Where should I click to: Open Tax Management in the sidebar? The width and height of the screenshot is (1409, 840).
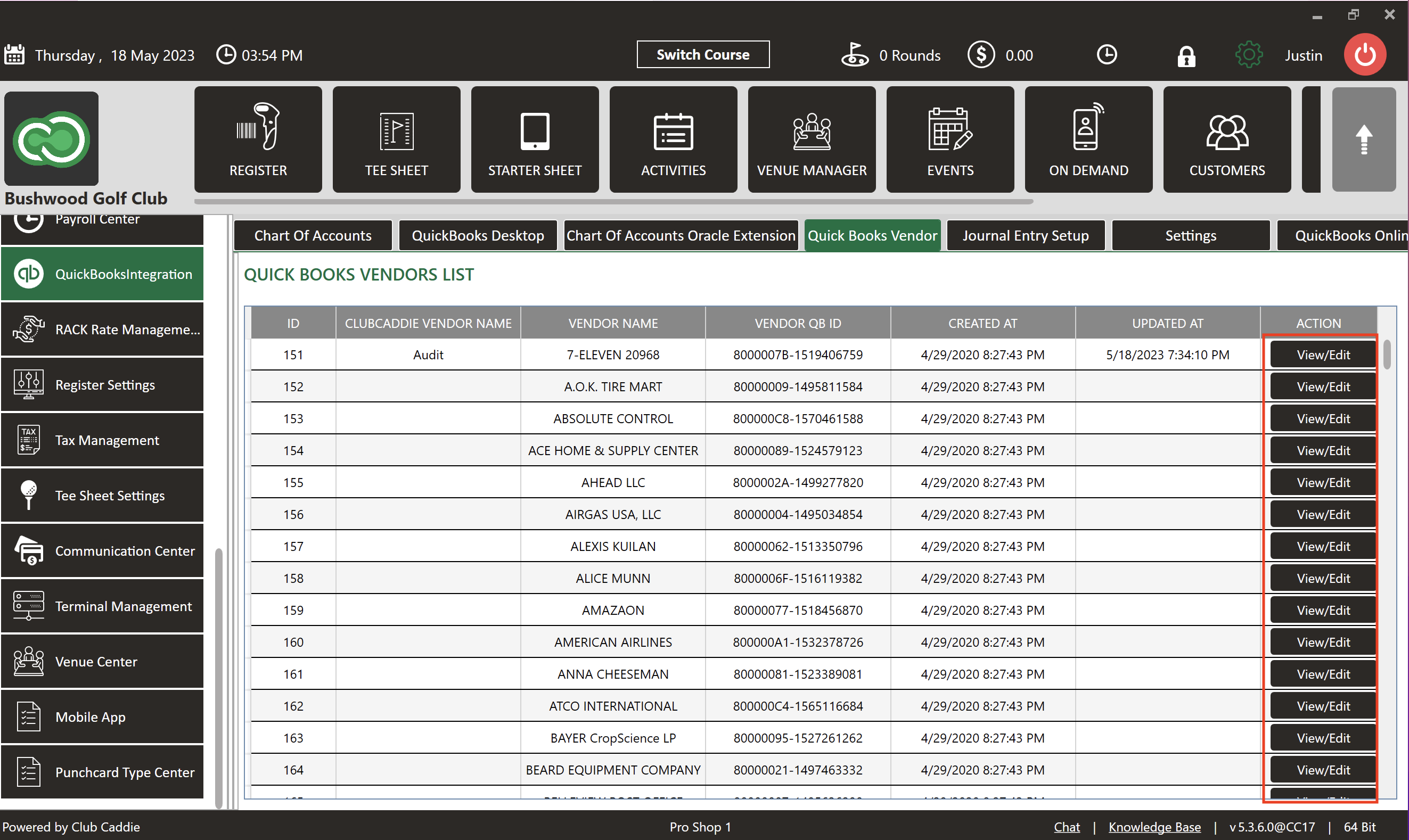click(x=102, y=440)
